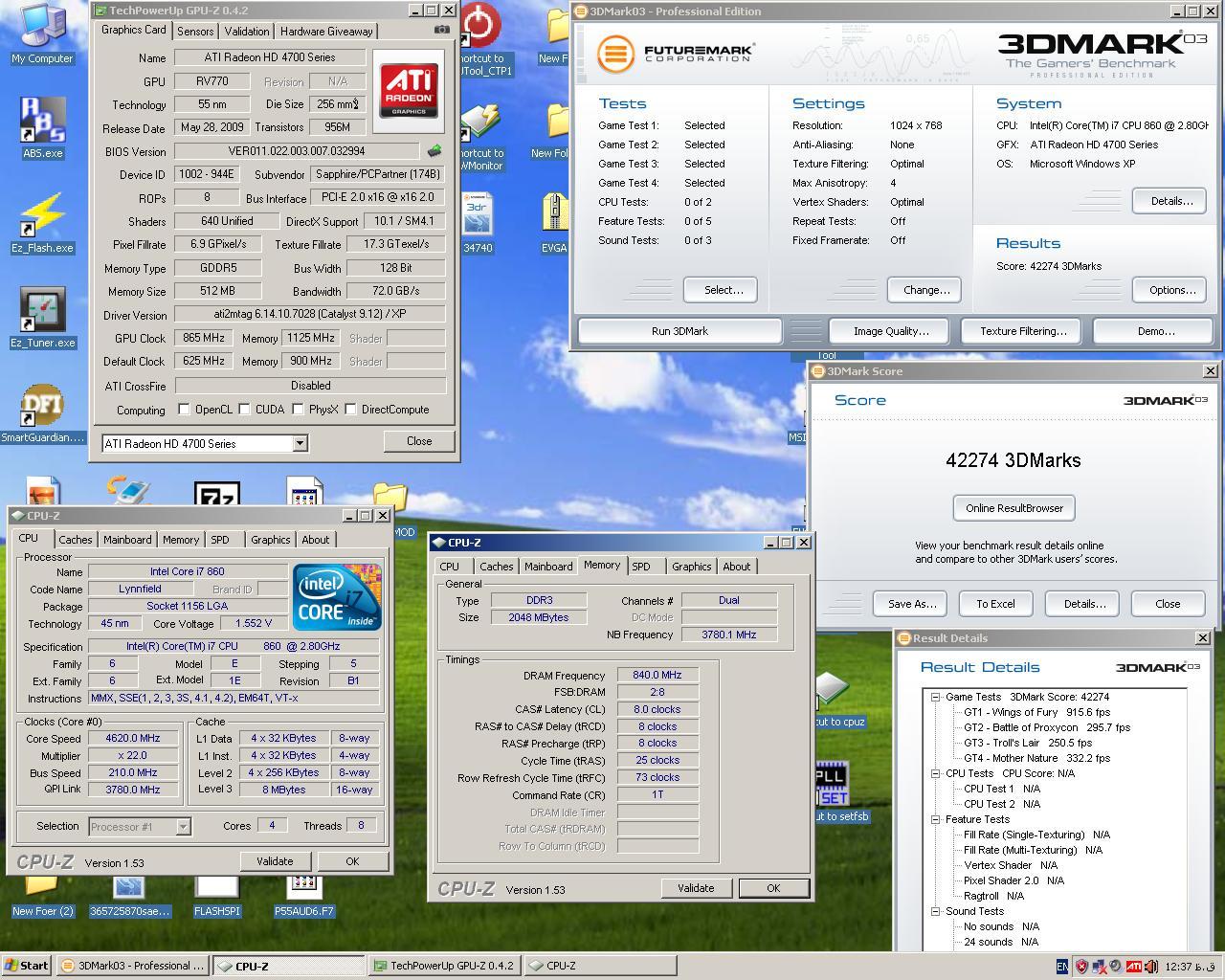Click red security shield tray icon
The image size is (1225, 980).
click(1081, 966)
